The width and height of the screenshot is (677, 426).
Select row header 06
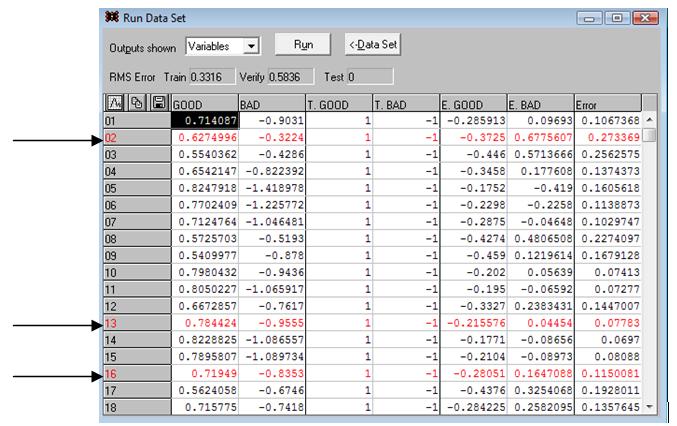click(137, 205)
